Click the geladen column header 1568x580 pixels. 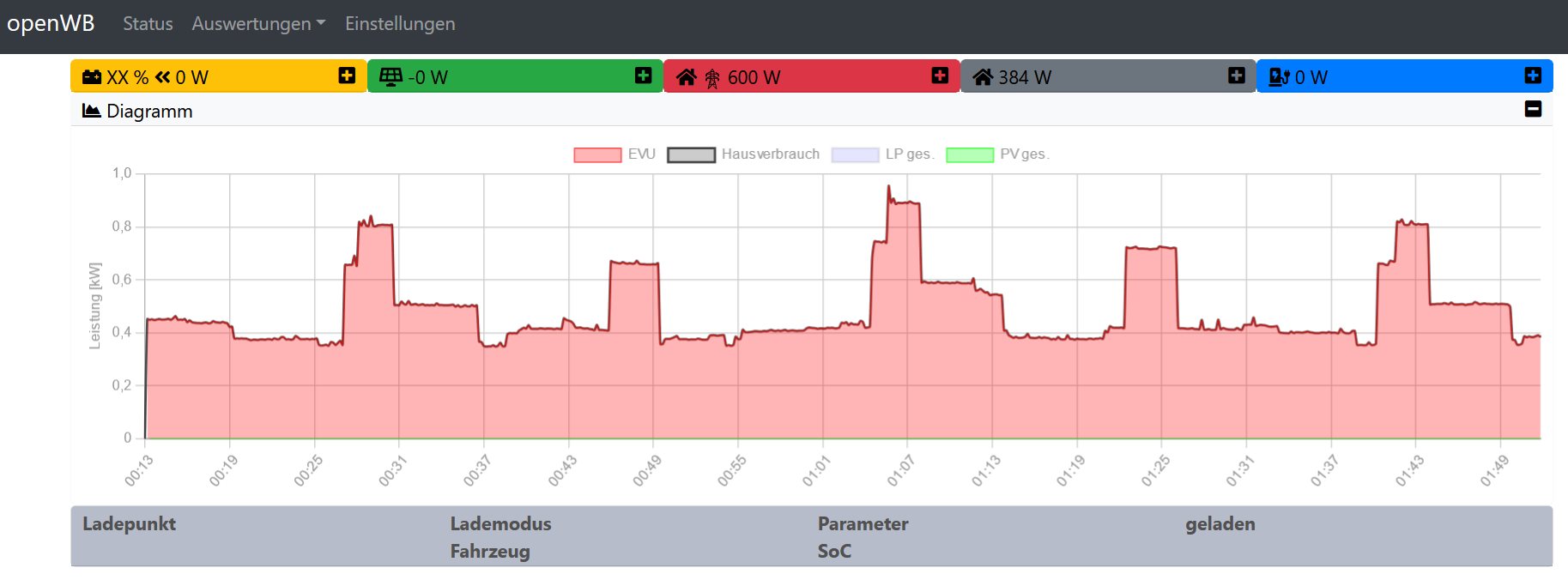tap(1220, 523)
